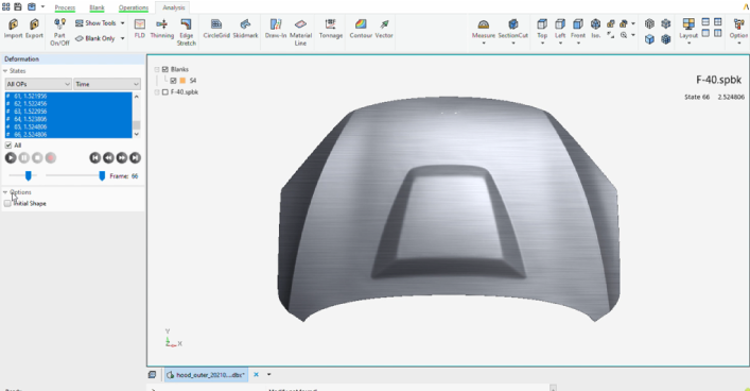Open the Measure dropdown arrow
750x391 pixels.
coord(484,43)
